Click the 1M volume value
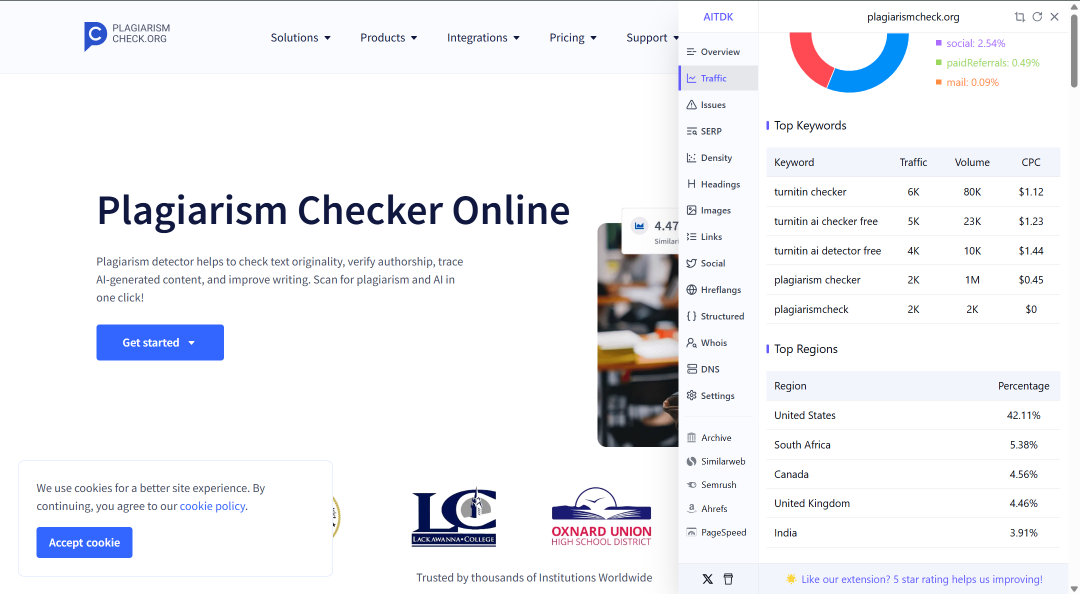 (x=972, y=280)
